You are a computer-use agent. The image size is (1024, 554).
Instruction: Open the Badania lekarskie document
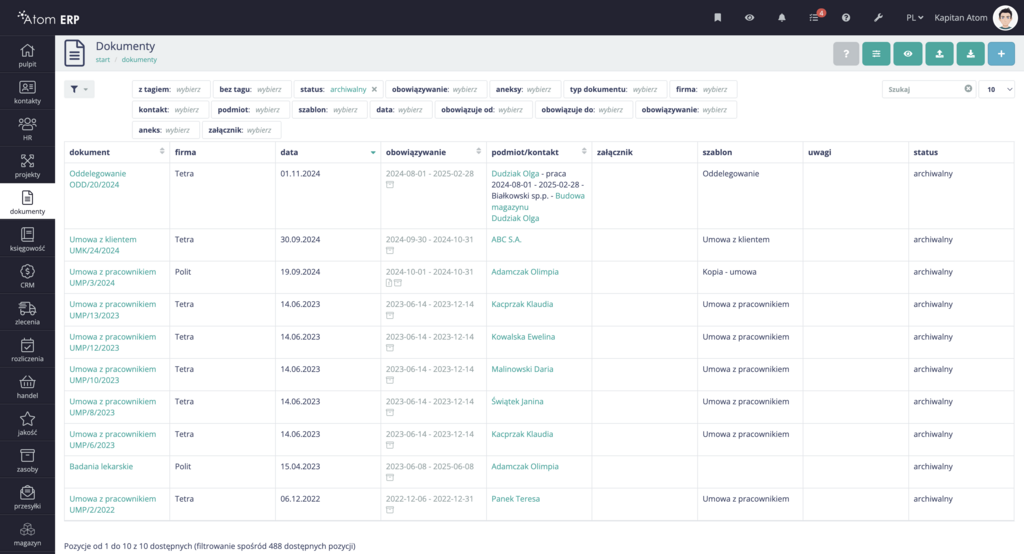click(x=101, y=466)
